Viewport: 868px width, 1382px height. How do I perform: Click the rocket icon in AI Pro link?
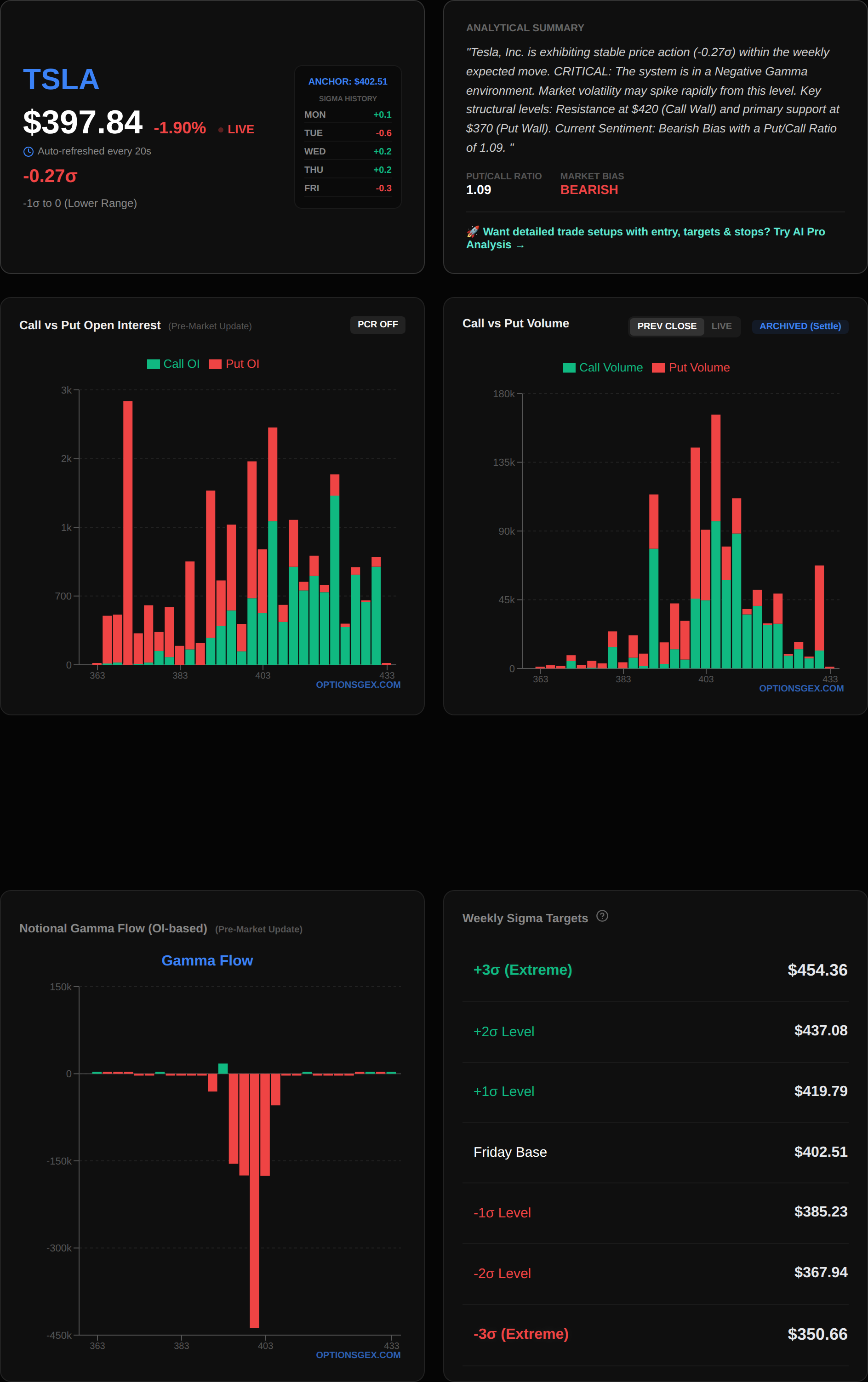click(x=473, y=231)
